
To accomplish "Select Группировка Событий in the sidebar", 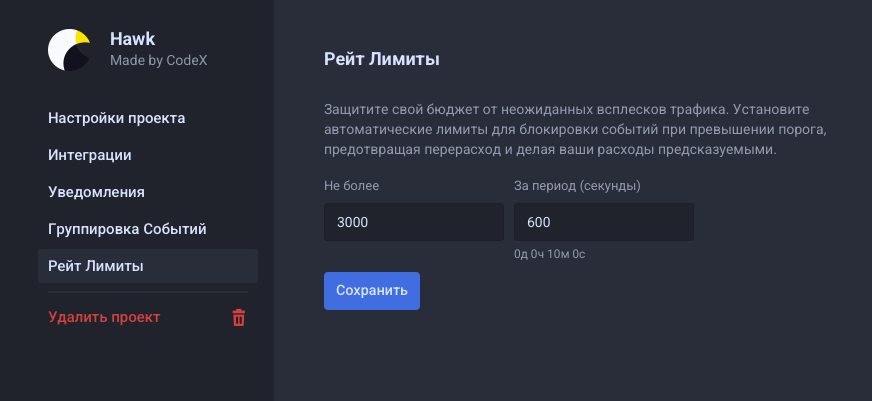I will click(x=127, y=229).
